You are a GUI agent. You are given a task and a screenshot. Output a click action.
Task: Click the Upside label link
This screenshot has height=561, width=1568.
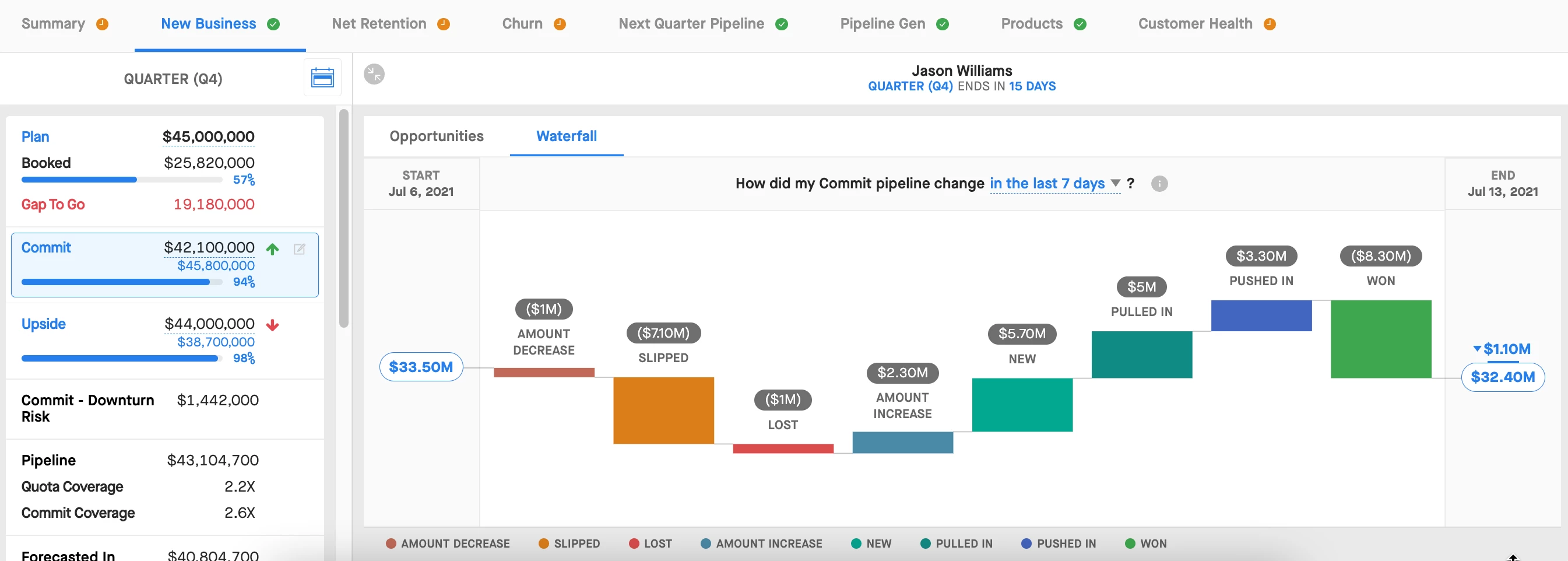click(x=43, y=324)
